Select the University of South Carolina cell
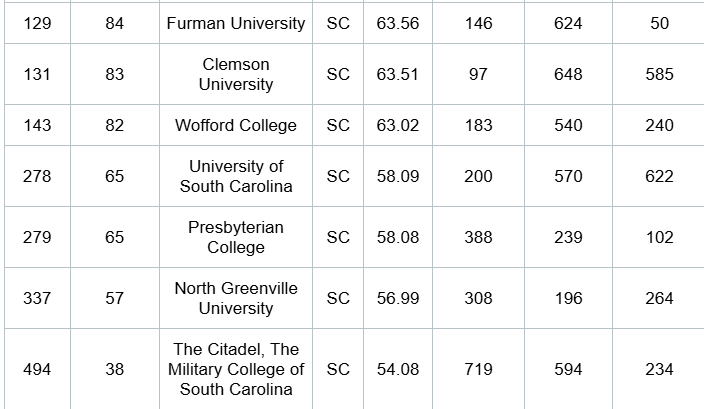708x409 pixels. point(236,176)
